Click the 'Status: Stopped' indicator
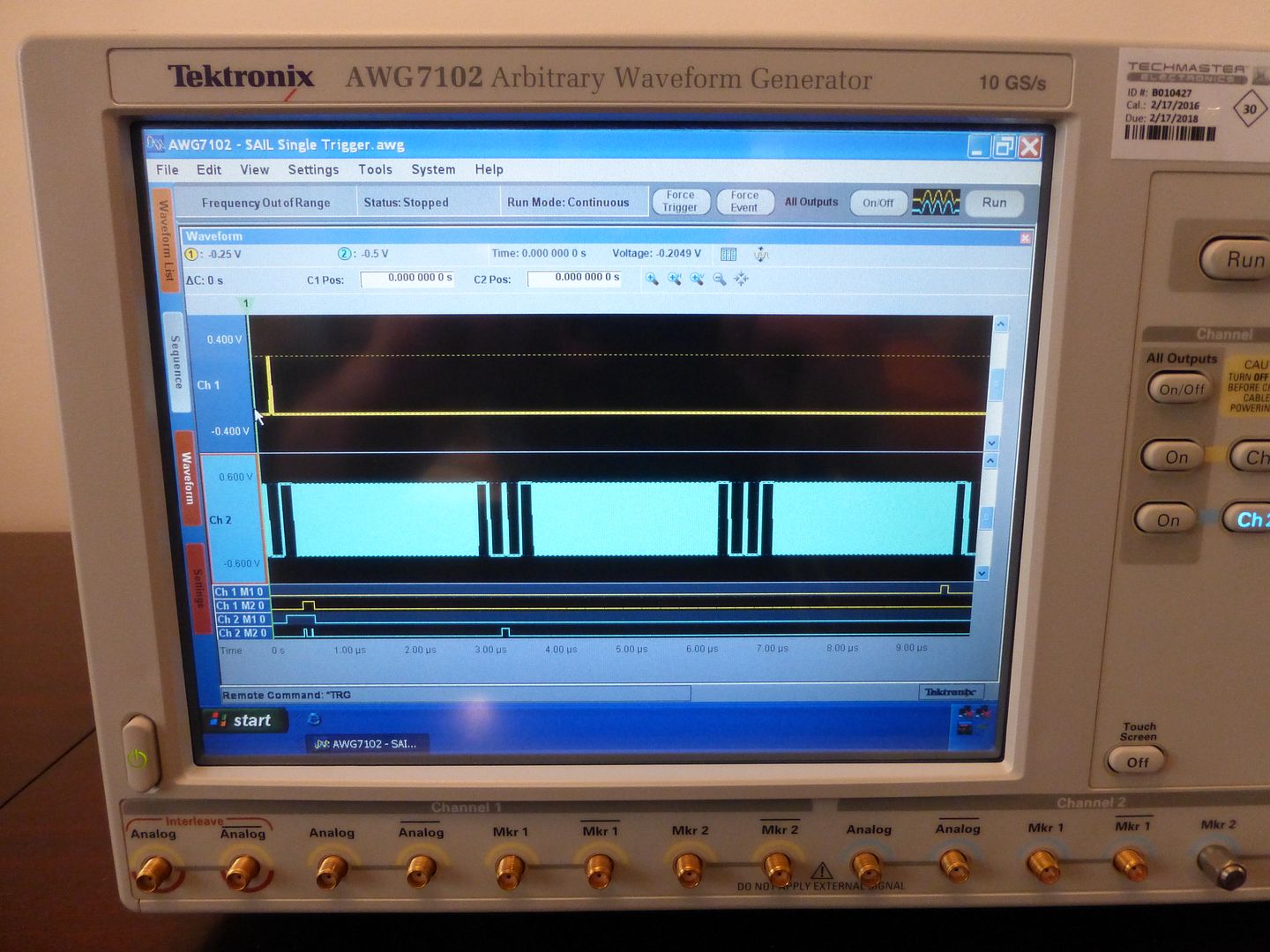1270x952 pixels. coord(406,203)
